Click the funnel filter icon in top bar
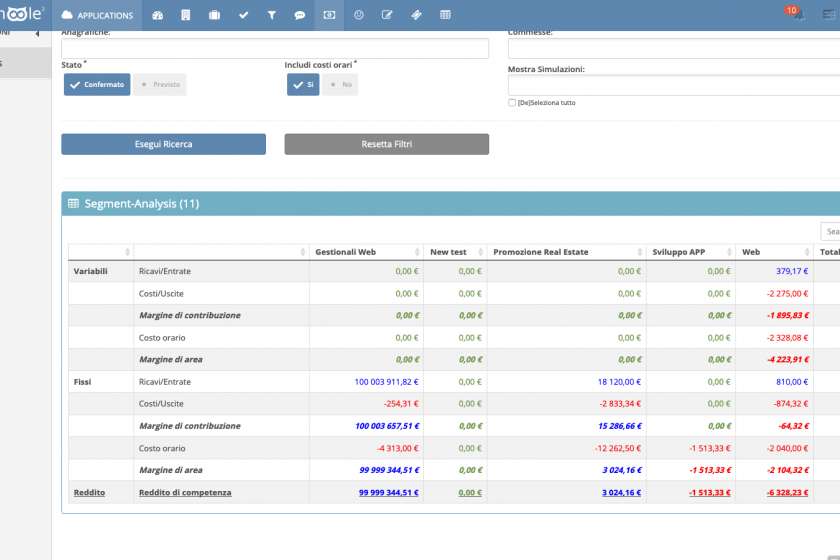Image resolution: width=840 pixels, height=560 pixels. pyautogui.click(x=272, y=15)
